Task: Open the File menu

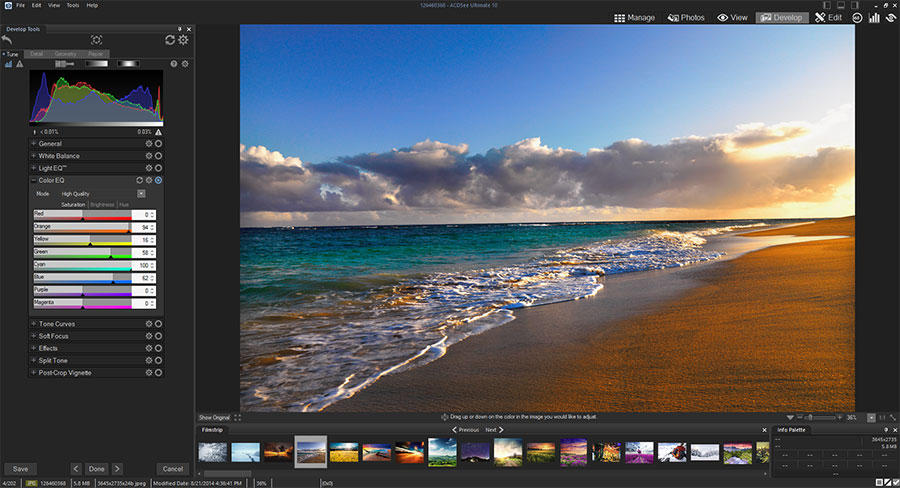Action: (x=21, y=5)
